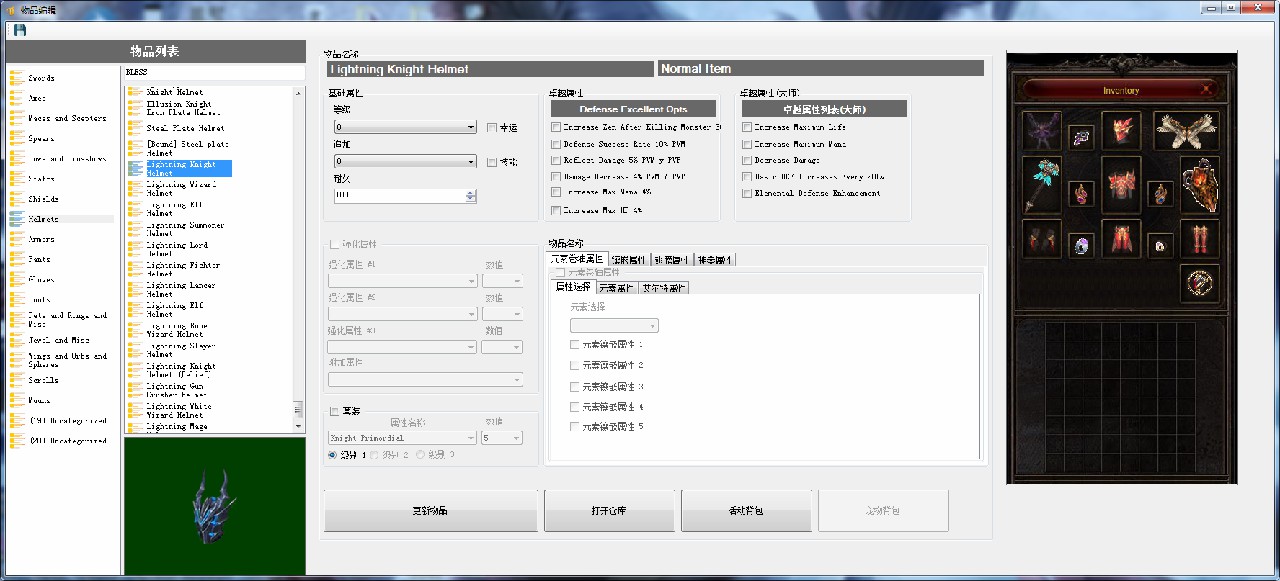The width and height of the screenshot is (1280, 581).
Task: Select Steel Plate Helmet in item list
Action: point(176,128)
